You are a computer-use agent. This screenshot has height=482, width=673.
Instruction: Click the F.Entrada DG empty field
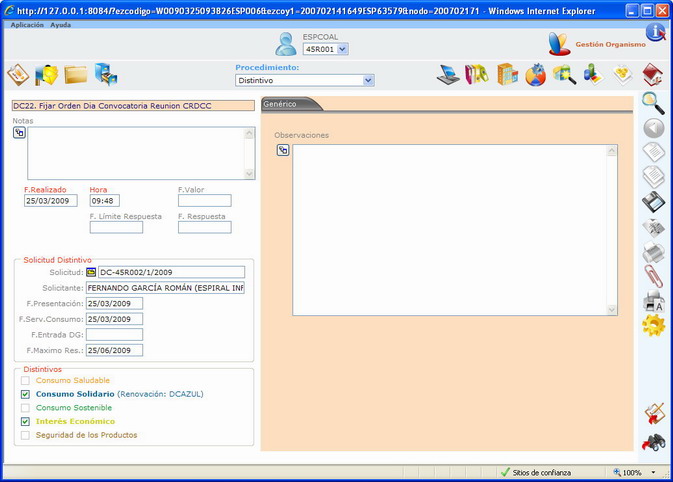[115, 335]
